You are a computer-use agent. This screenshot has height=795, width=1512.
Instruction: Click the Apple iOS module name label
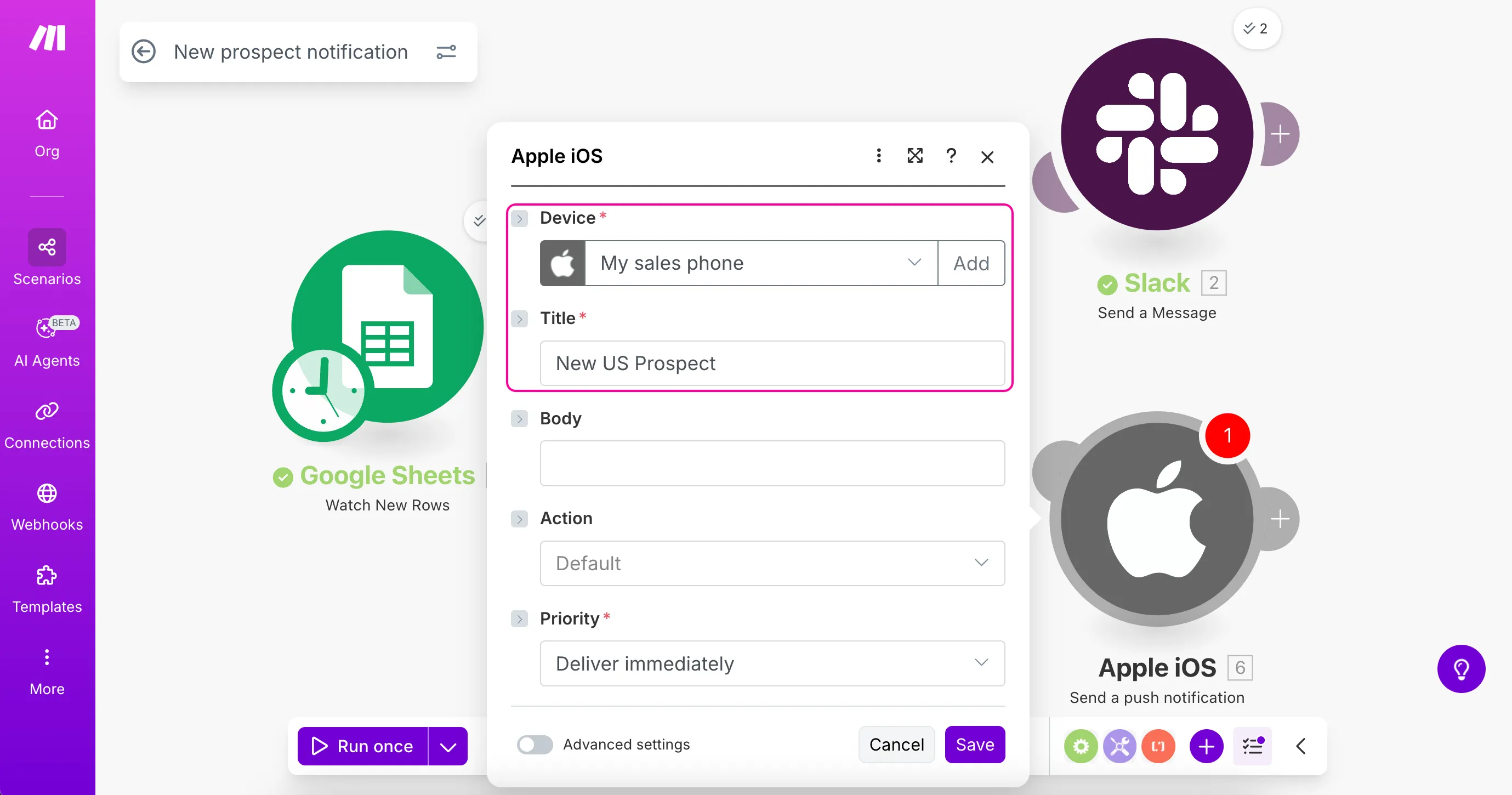click(x=1157, y=668)
